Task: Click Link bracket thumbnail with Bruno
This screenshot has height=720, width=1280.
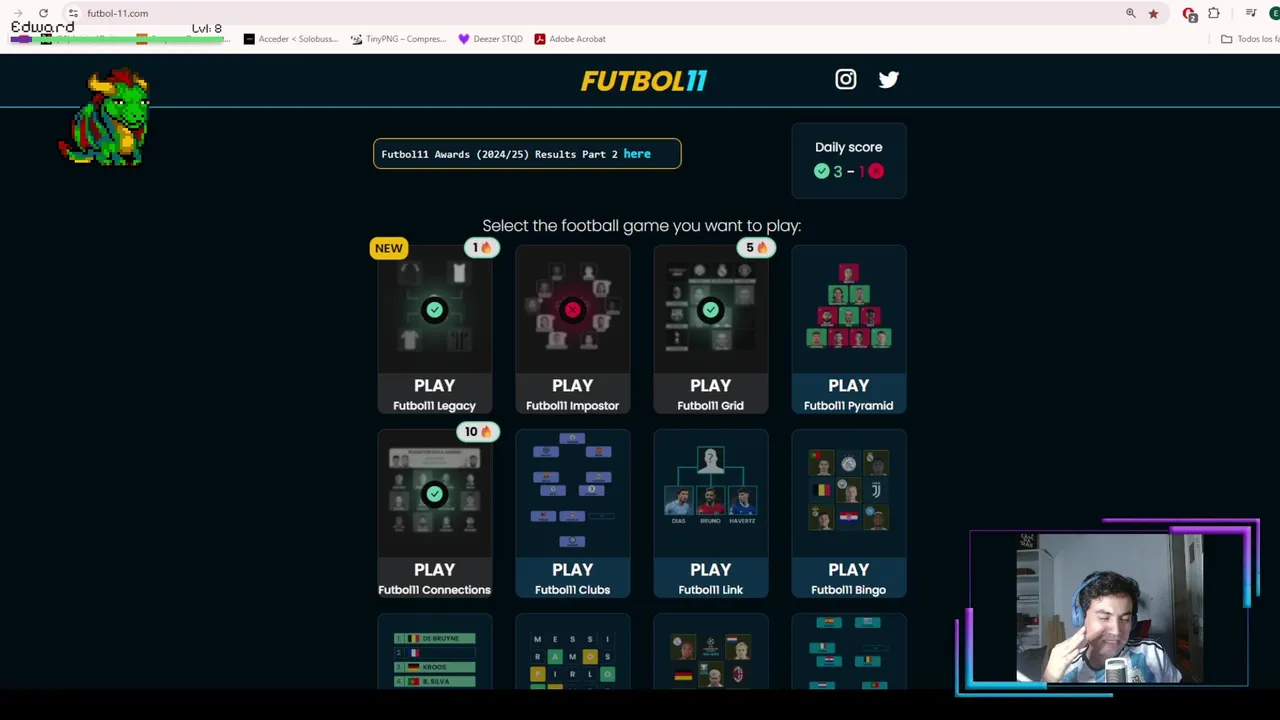Action: pyautogui.click(x=710, y=487)
